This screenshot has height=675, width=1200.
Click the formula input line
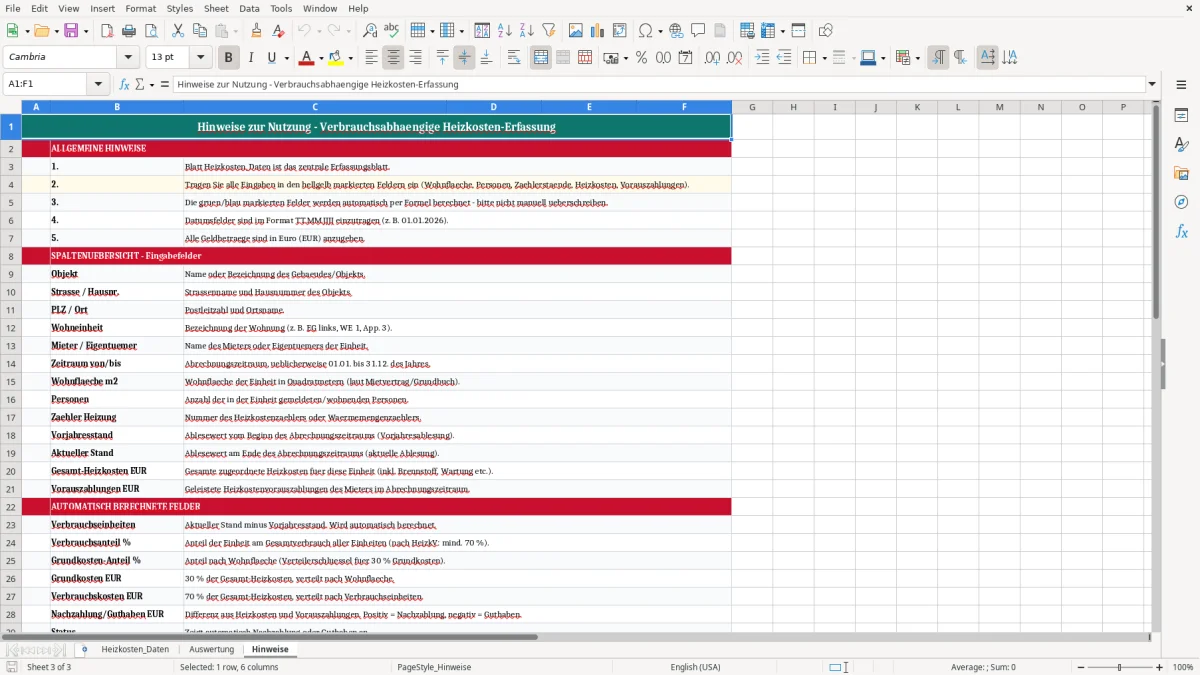tap(659, 84)
